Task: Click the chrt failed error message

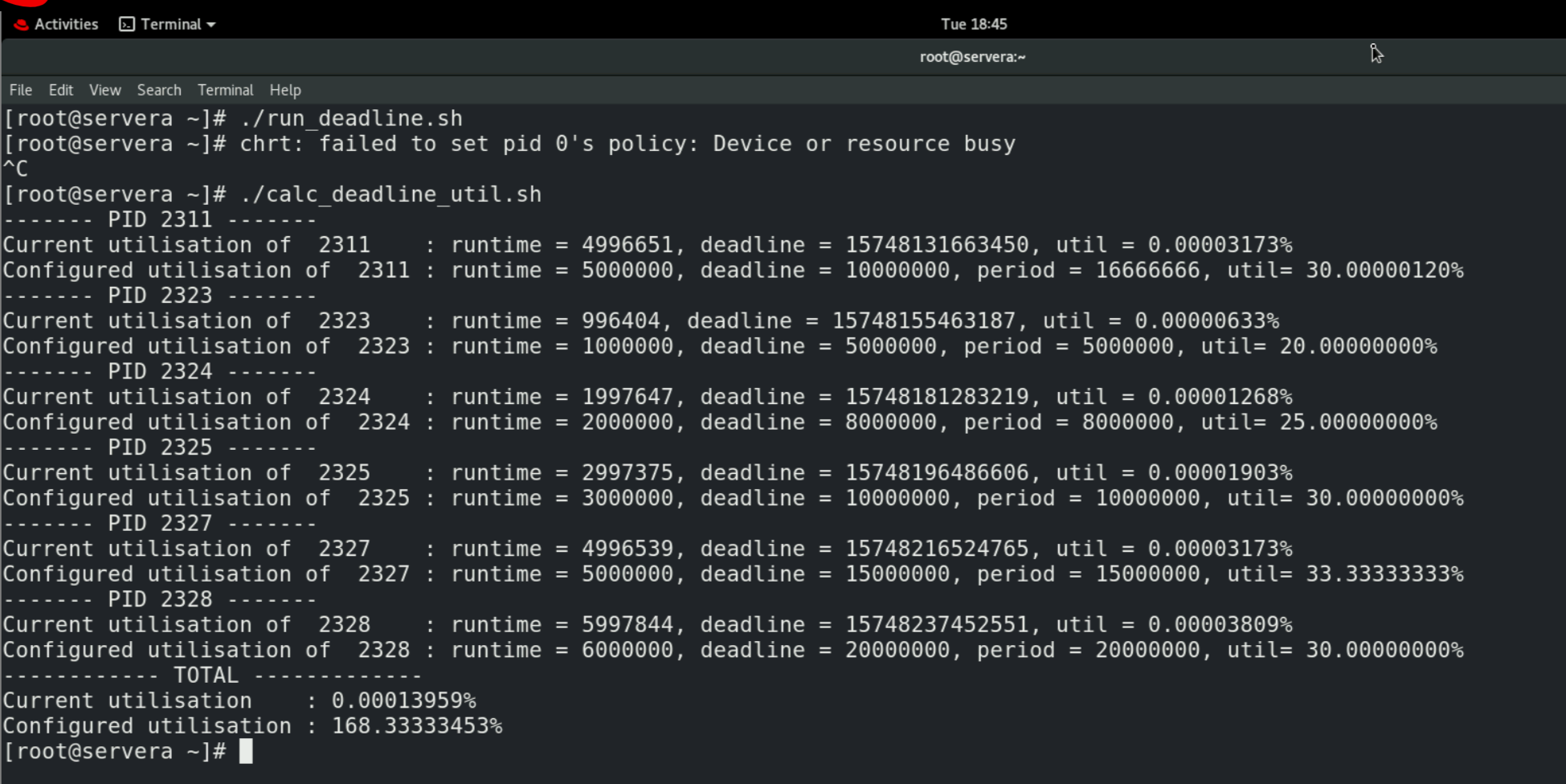Action: click(627, 145)
